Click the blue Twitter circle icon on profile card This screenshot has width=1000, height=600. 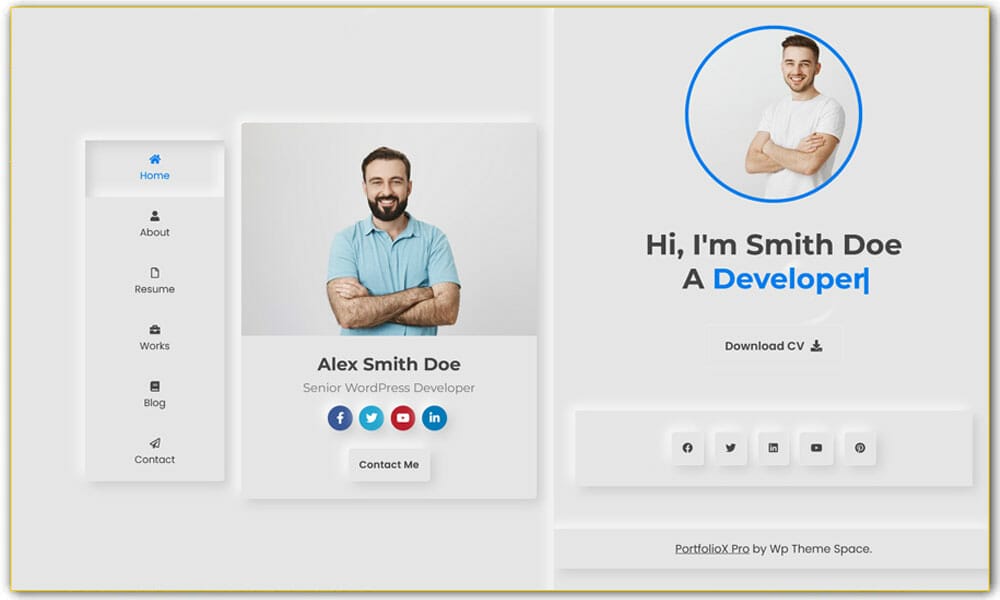point(371,418)
